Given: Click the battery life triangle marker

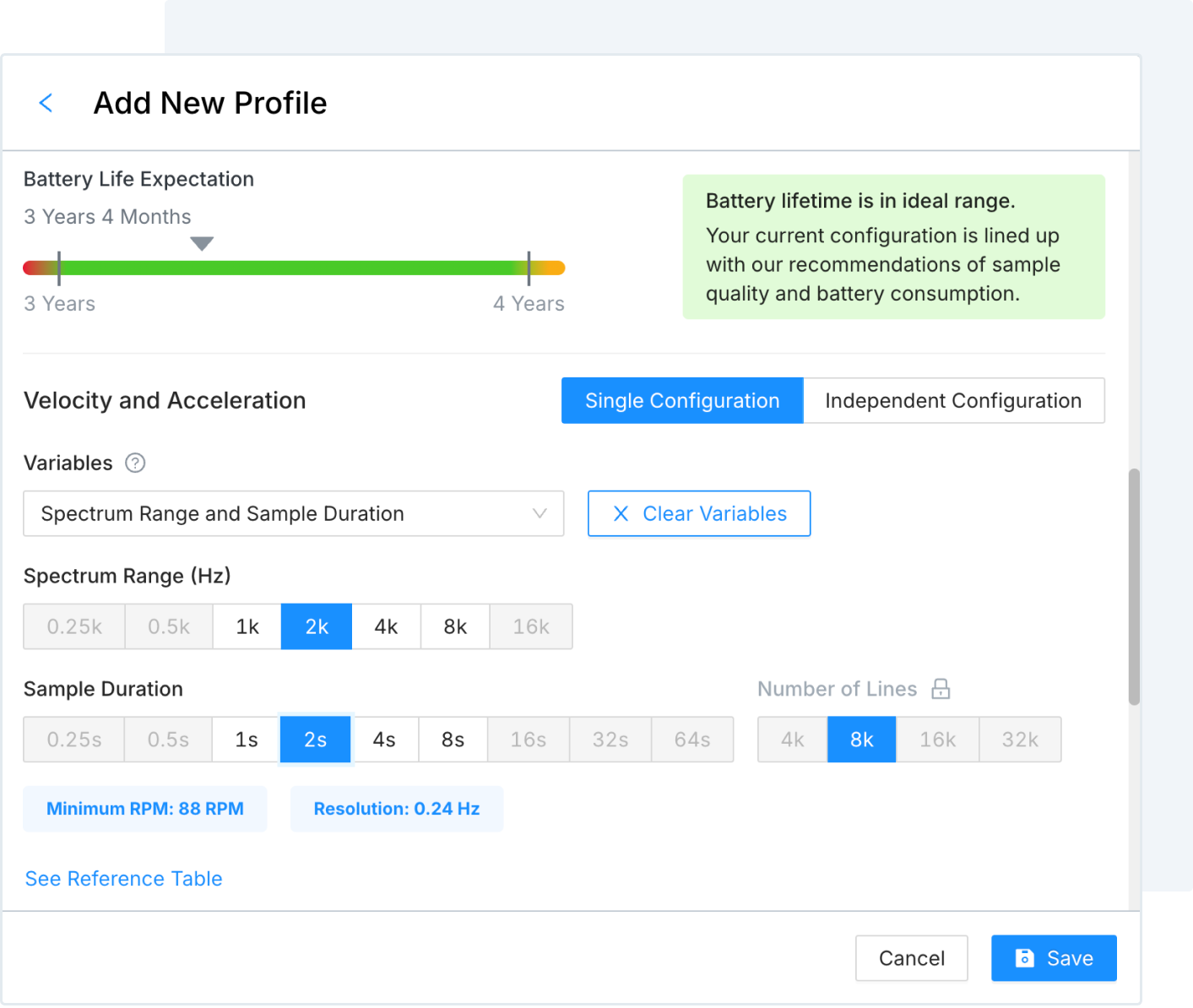Looking at the screenshot, I should pyautogui.click(x=202, y=243).
